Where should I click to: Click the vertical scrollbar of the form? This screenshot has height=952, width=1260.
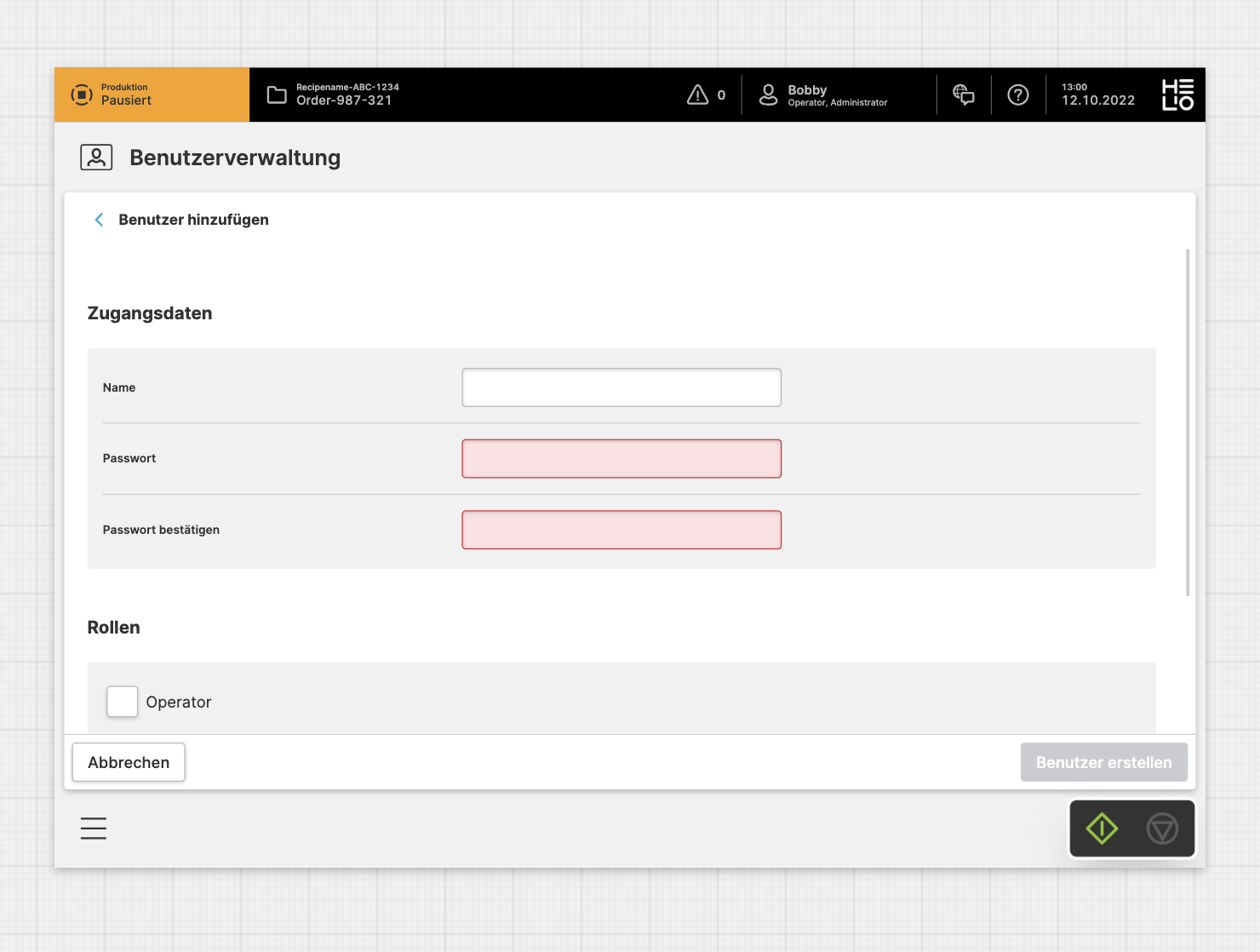click(x=1188, y=422)
